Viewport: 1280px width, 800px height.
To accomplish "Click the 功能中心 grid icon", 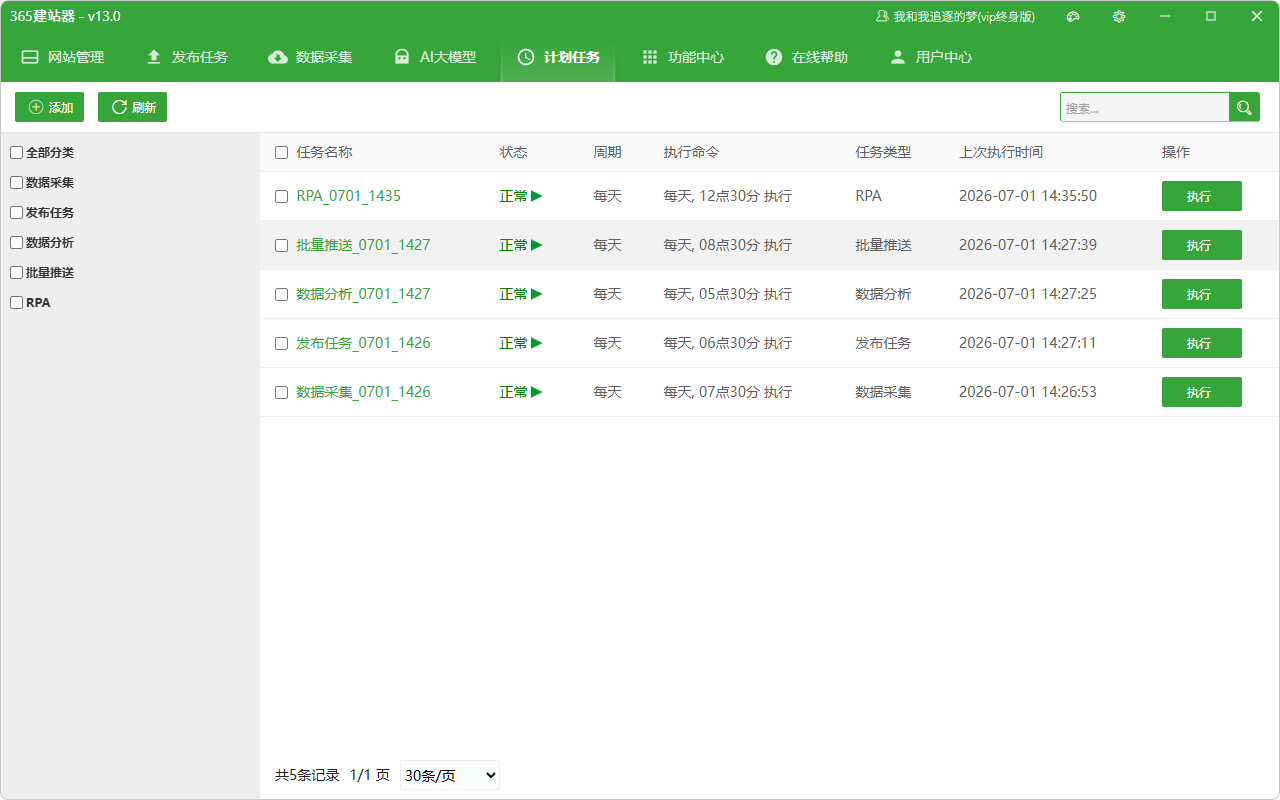I will (x=650, y=57).
